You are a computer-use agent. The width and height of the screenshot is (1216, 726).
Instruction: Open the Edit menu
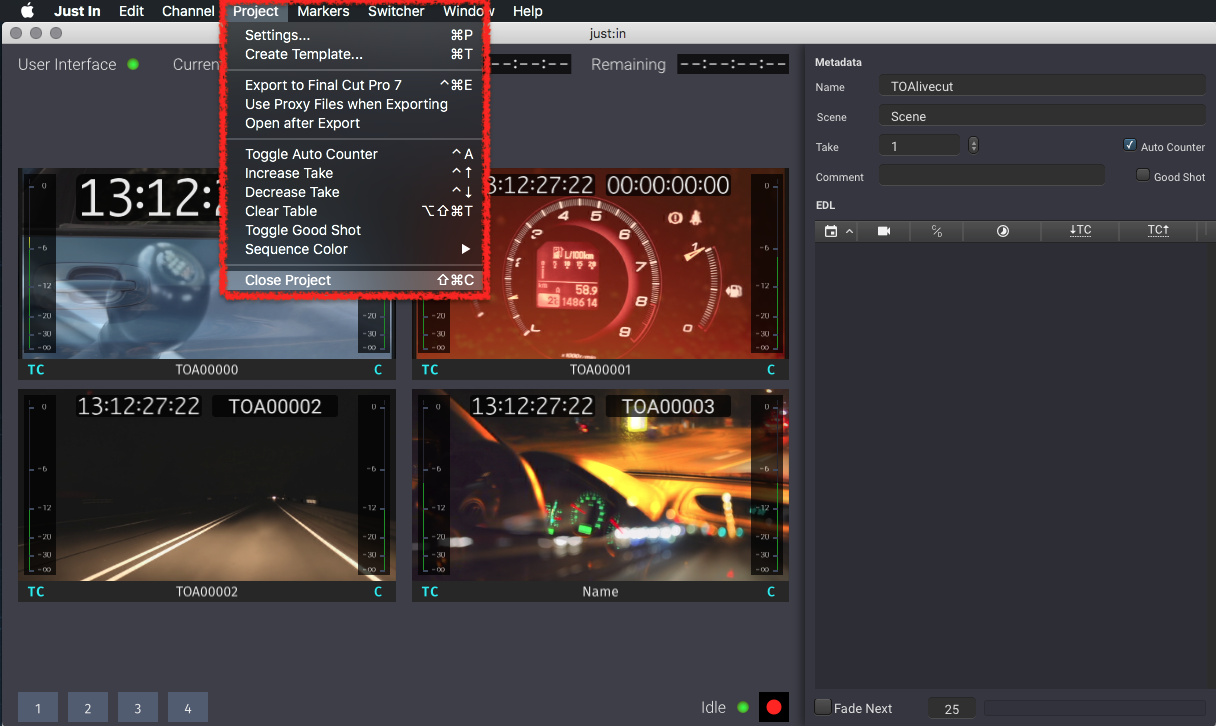131,11
